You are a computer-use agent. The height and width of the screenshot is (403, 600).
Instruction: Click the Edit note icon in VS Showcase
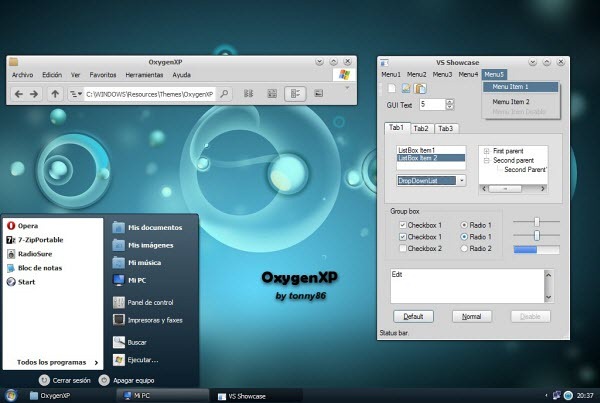click(x=406, y=88)
